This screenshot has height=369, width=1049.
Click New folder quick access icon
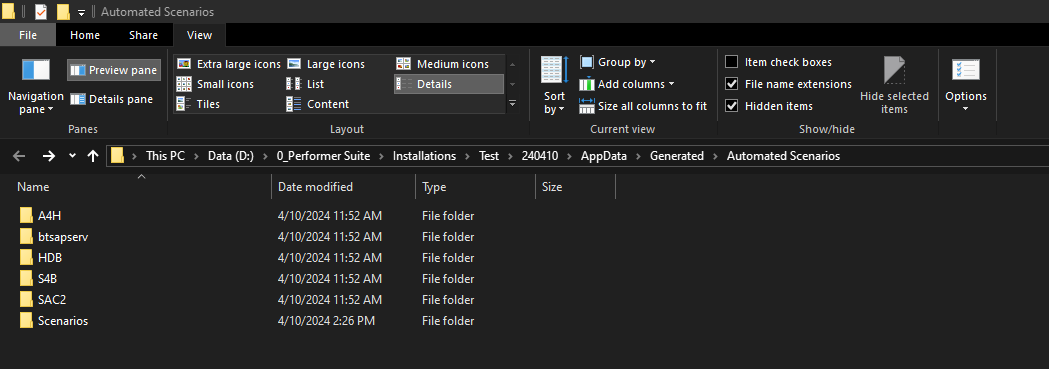coord(64,11)
